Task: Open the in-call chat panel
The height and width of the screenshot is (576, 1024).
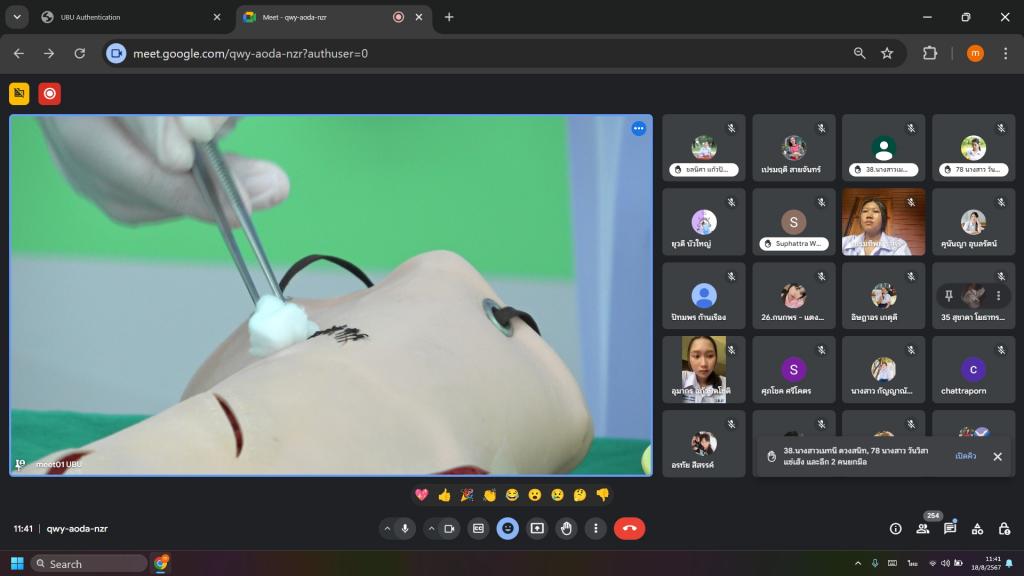Action: coord(950,529)
